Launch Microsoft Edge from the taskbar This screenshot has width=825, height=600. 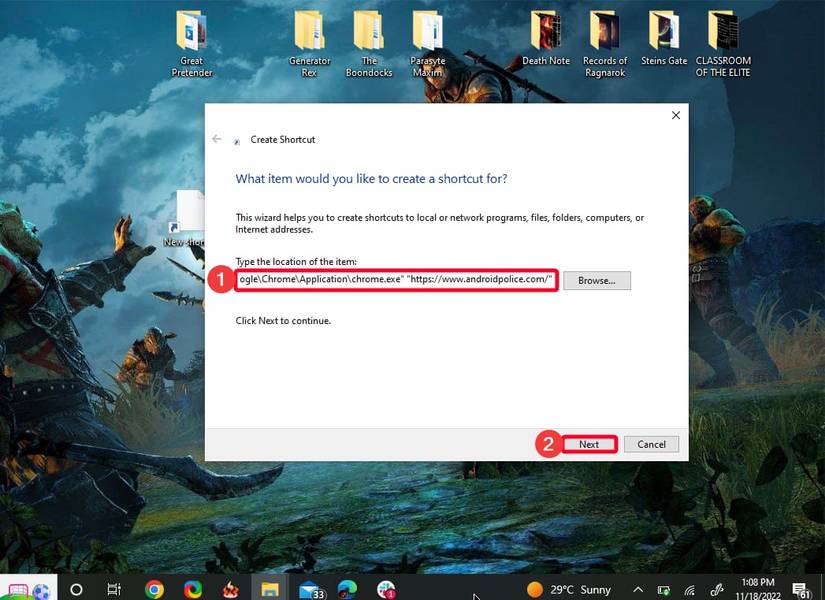click(x=347, y=589)
